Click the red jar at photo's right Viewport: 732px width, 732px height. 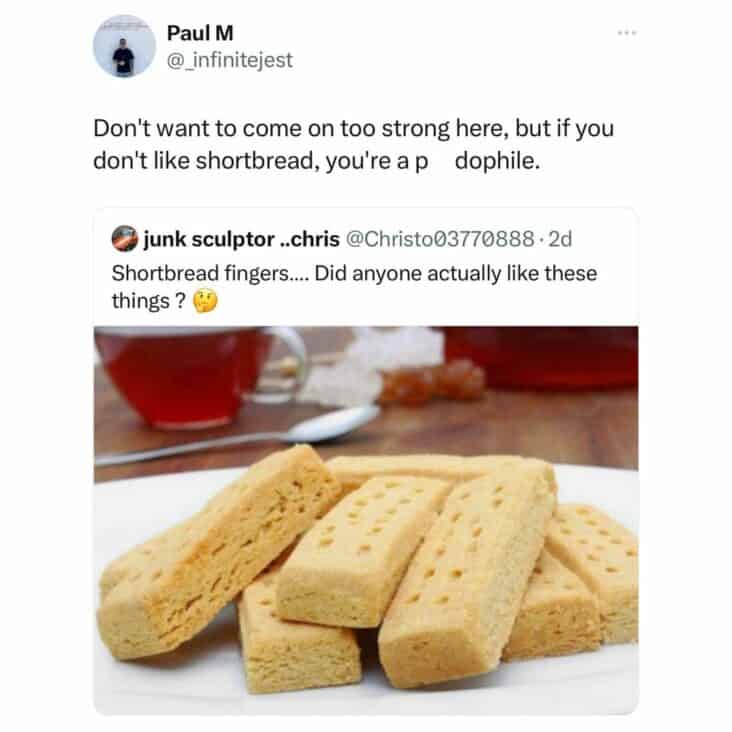coord(542,357)
